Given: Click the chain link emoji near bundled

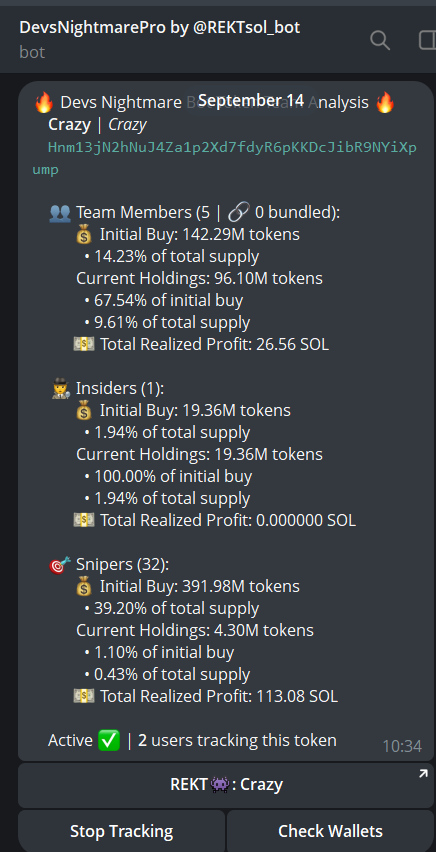Looking at the screenshot, I should point(238,212).
